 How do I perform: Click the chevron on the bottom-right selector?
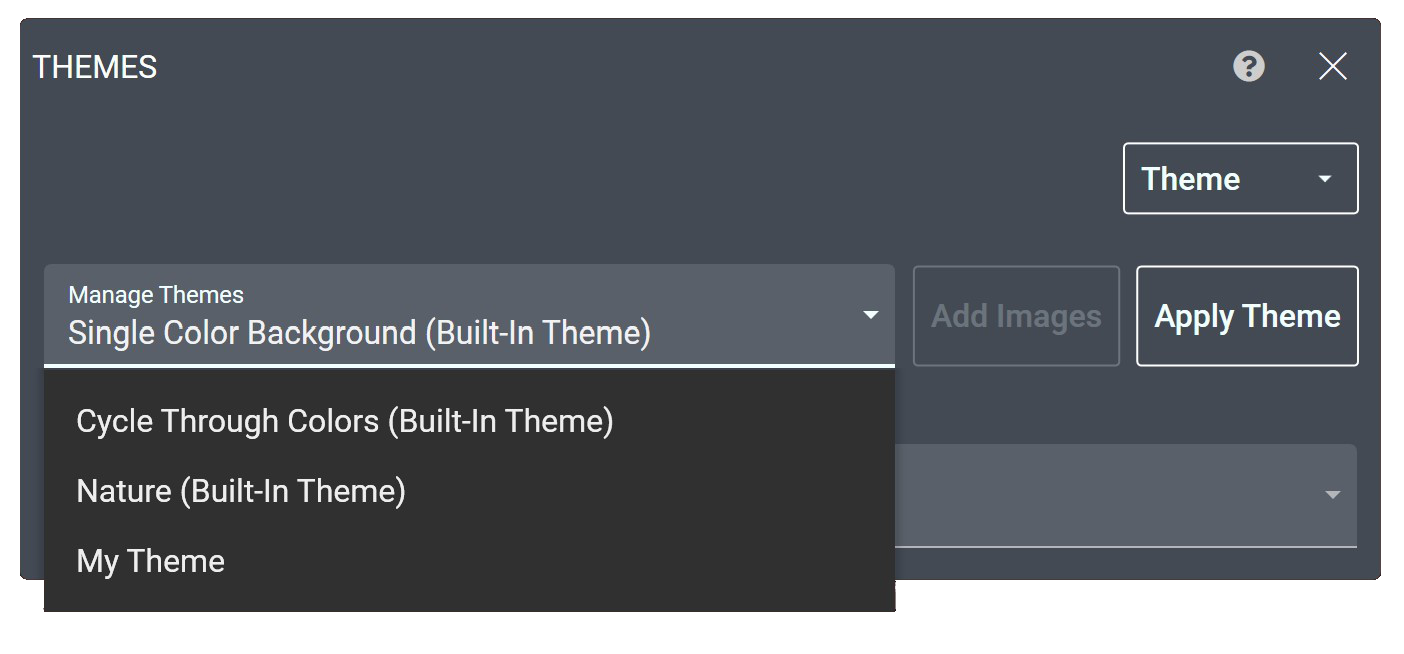tap(1332, 494)
